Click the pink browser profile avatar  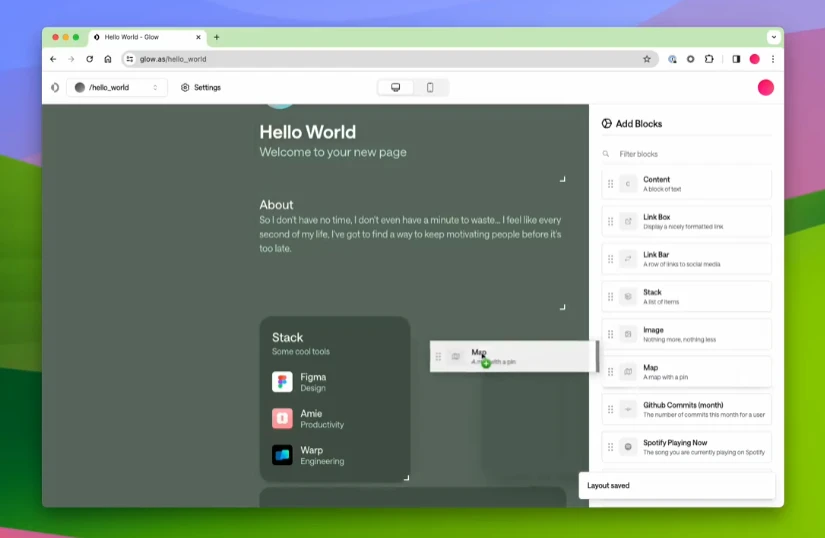754,59
